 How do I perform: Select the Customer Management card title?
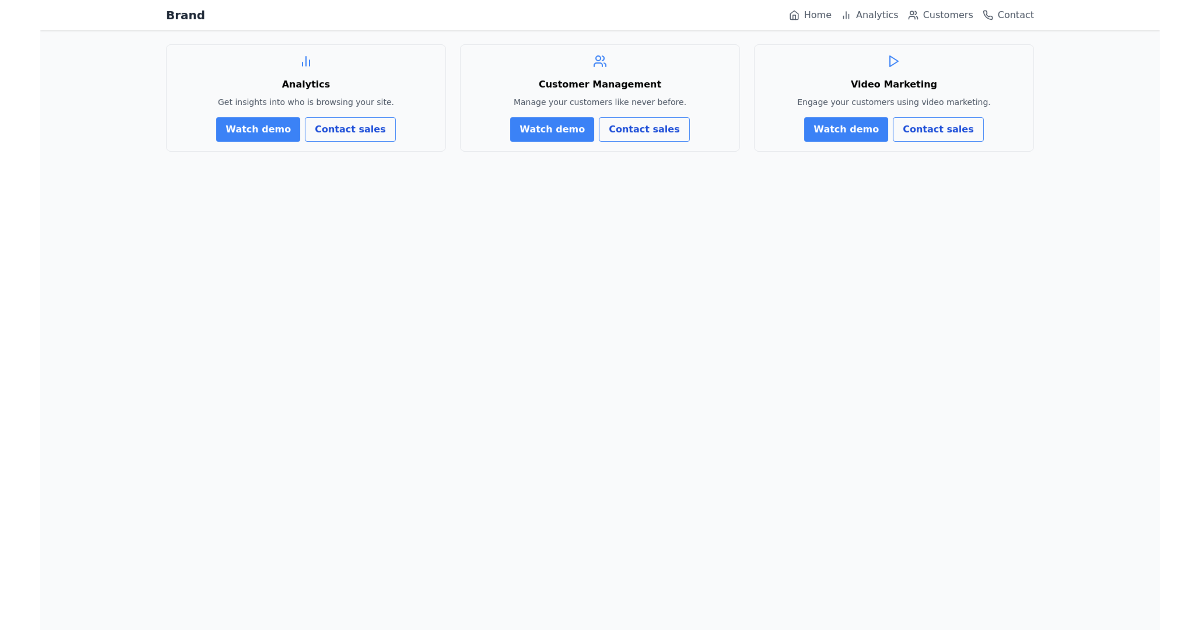(599, 84)
